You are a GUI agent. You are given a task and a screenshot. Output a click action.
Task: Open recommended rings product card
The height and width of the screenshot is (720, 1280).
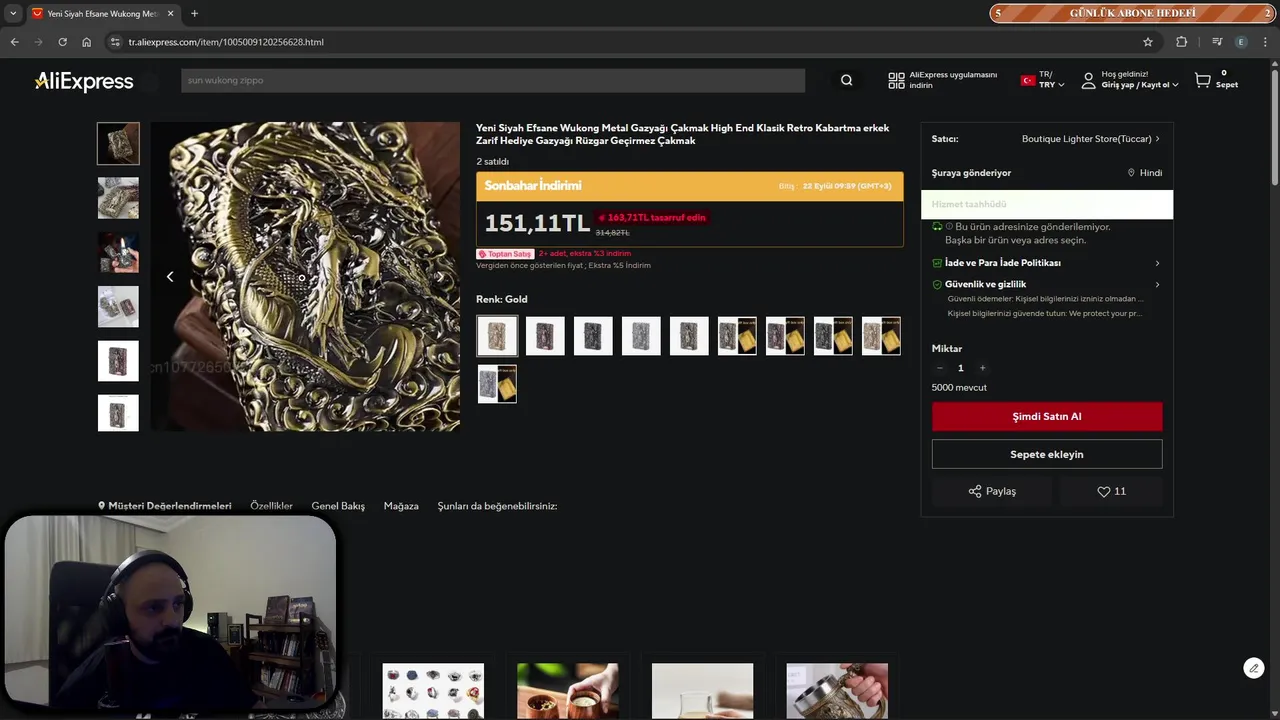coord(433,690)
